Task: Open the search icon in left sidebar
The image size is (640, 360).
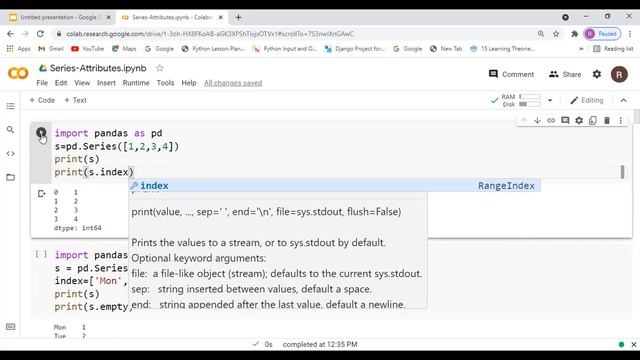Action: tap(11, 130)
